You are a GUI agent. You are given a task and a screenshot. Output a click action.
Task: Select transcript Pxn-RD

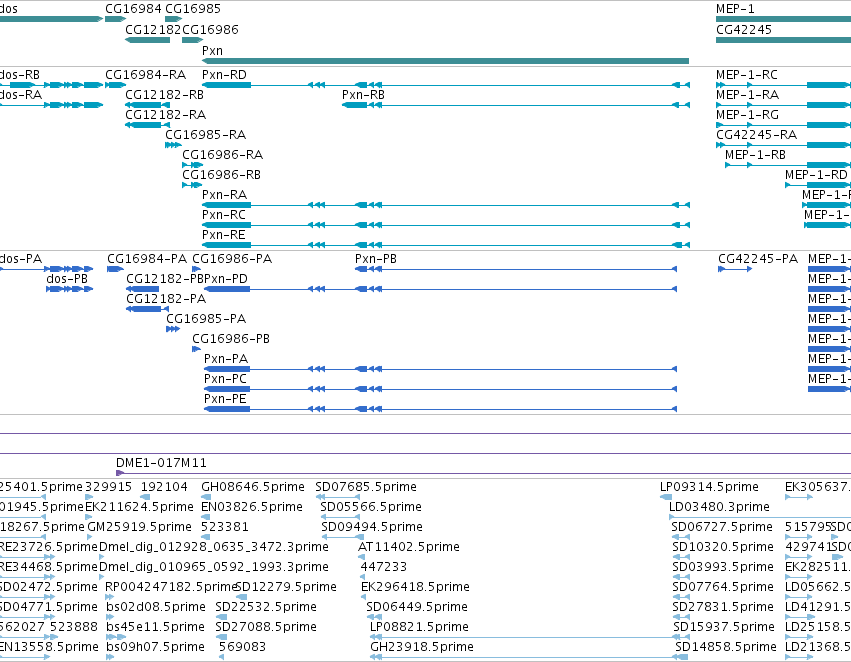pyautogui.click(x=446, y=85)
